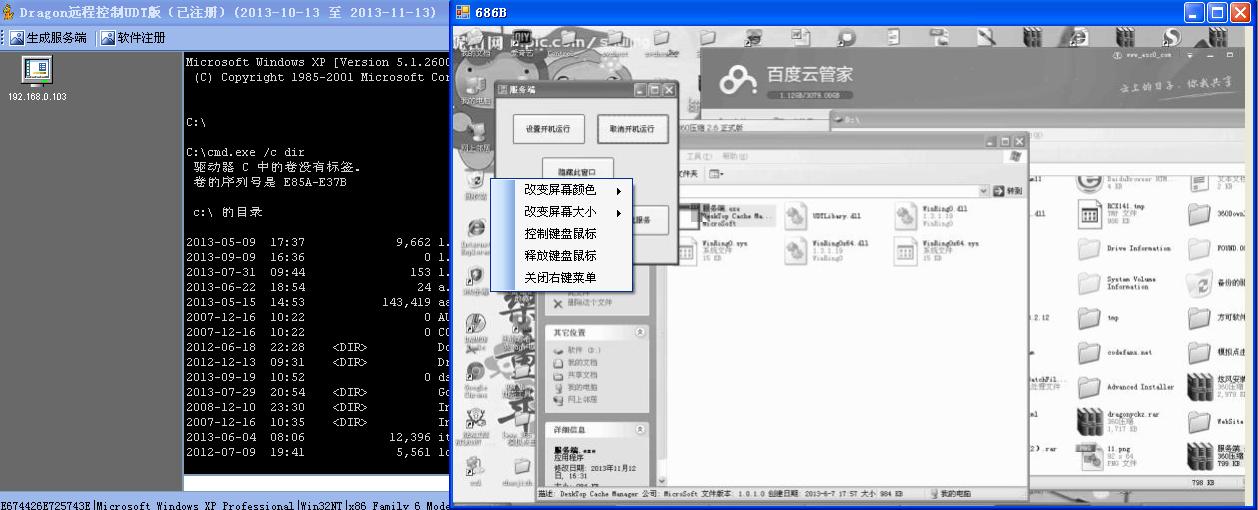Open 软件注册 in the Dragon toolbar

[x=132, y=38]
